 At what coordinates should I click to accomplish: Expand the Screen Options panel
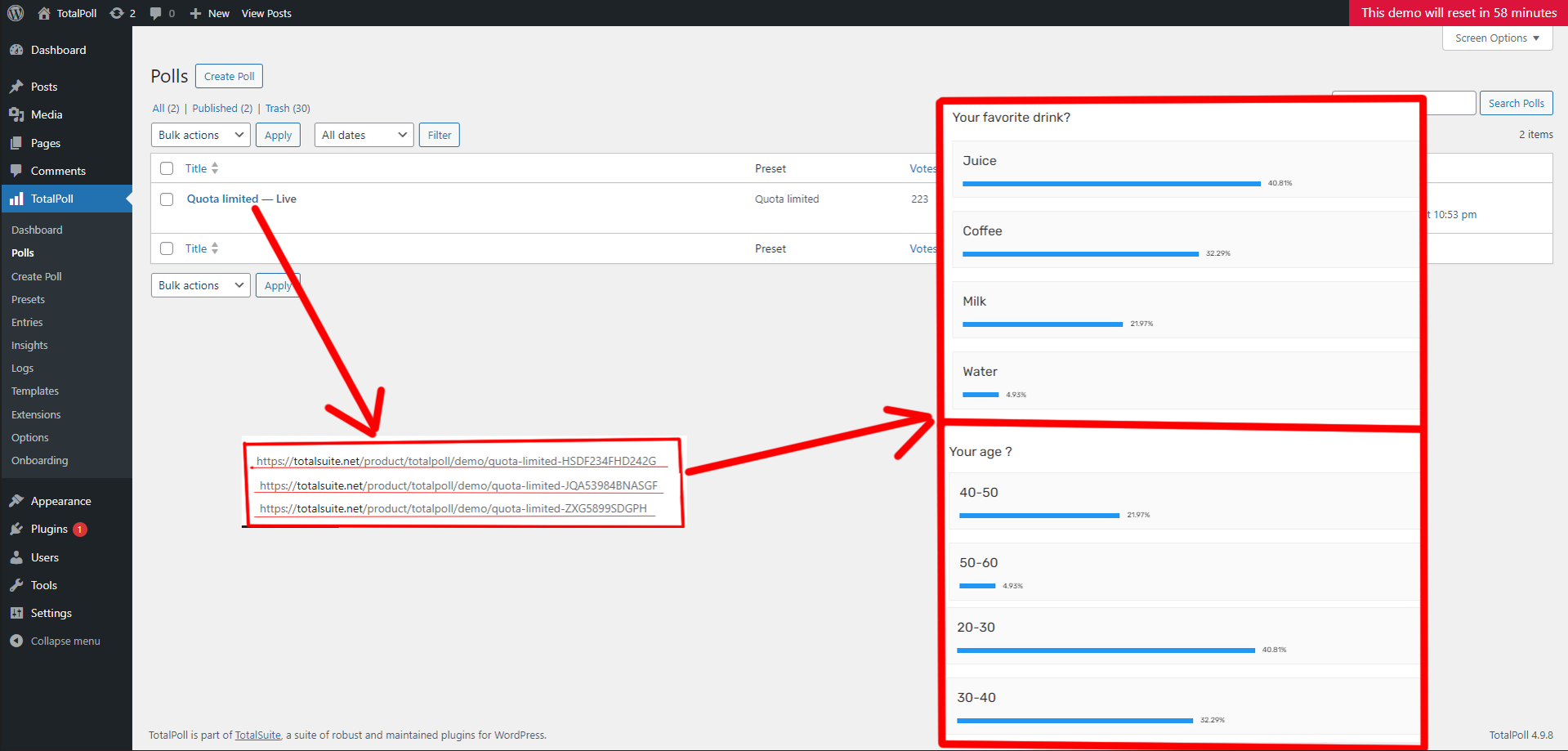tap(1497, 38)
